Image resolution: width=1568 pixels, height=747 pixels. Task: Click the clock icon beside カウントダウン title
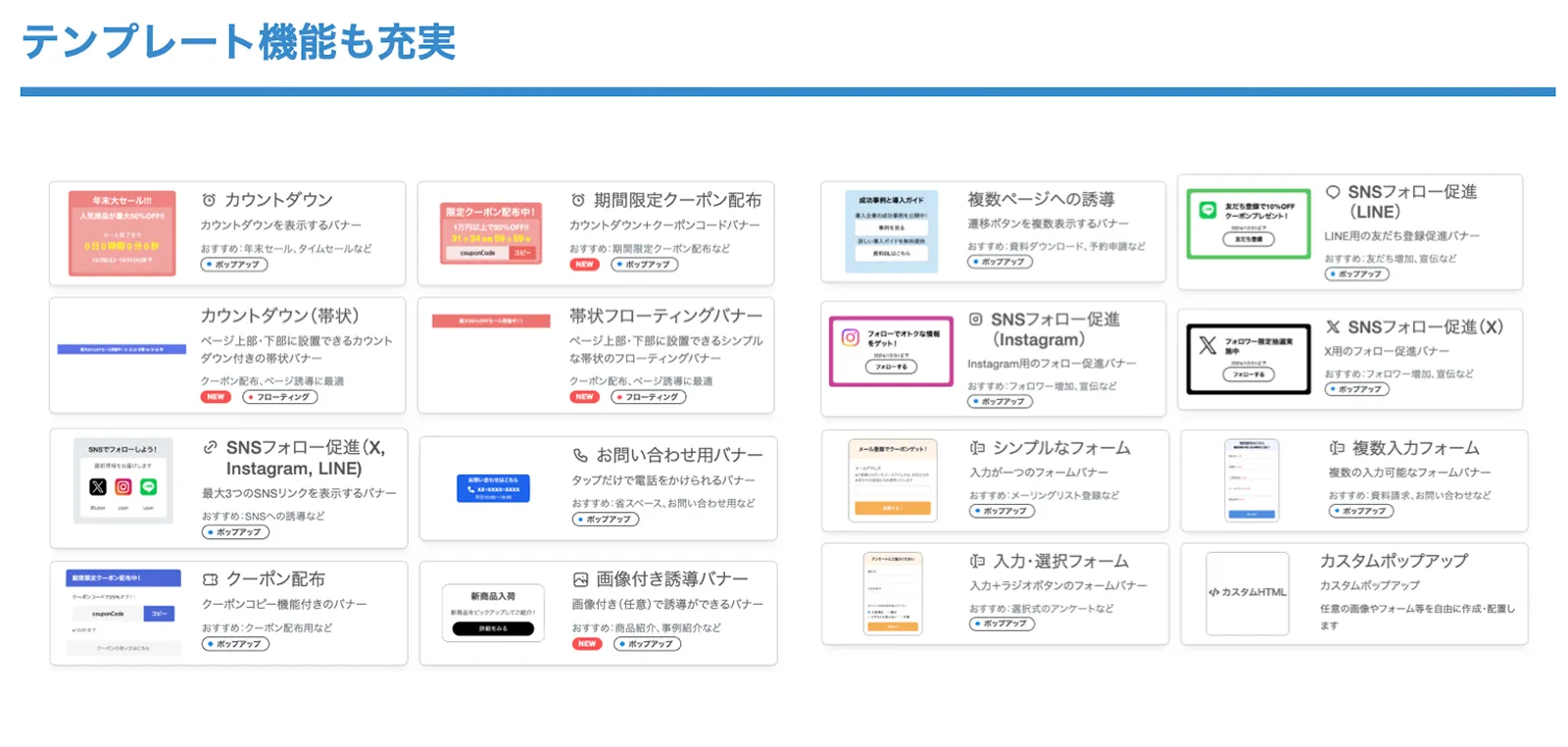tap(209, 200)
